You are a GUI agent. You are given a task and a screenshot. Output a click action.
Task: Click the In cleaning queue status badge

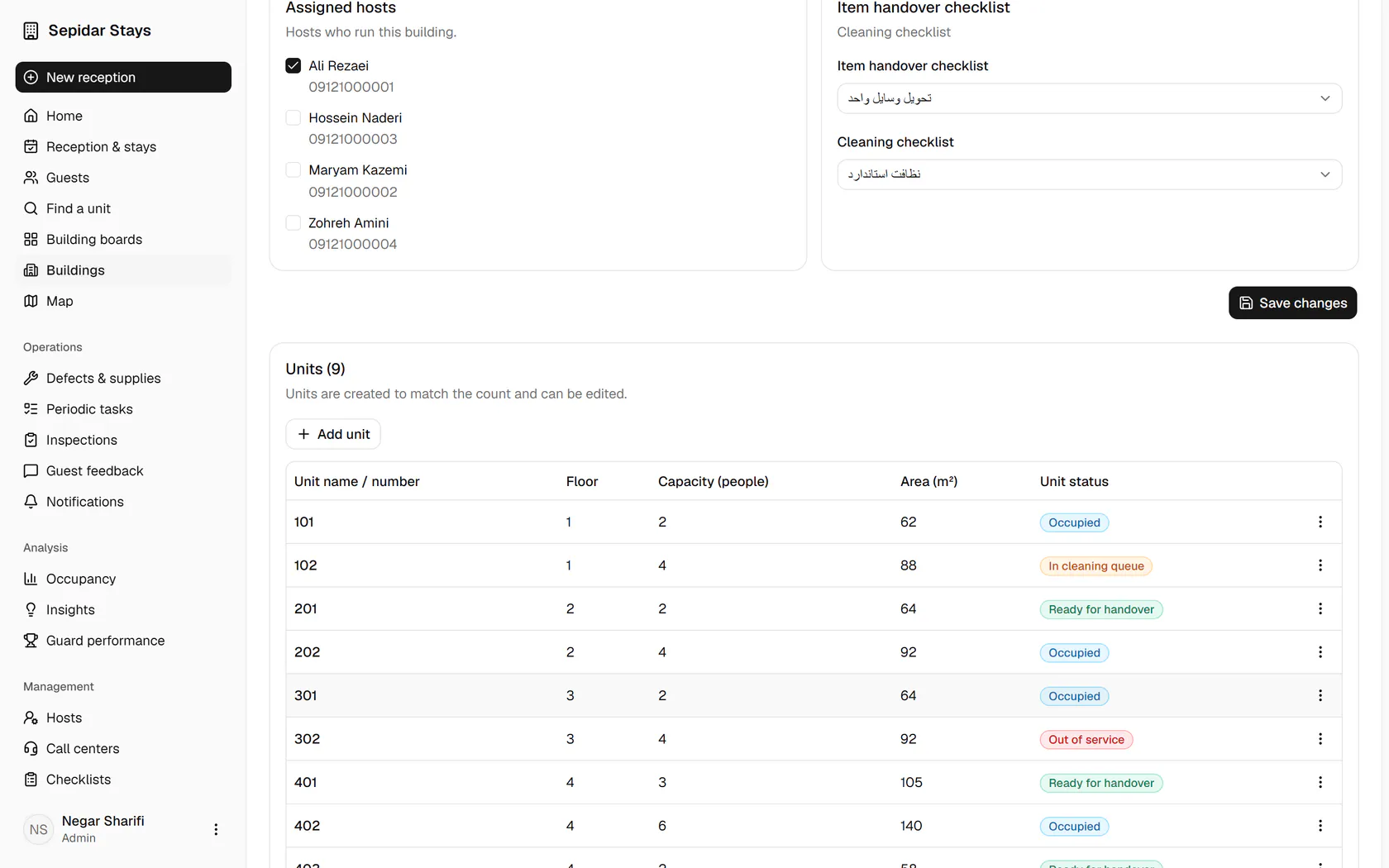tap(1095, 566)
